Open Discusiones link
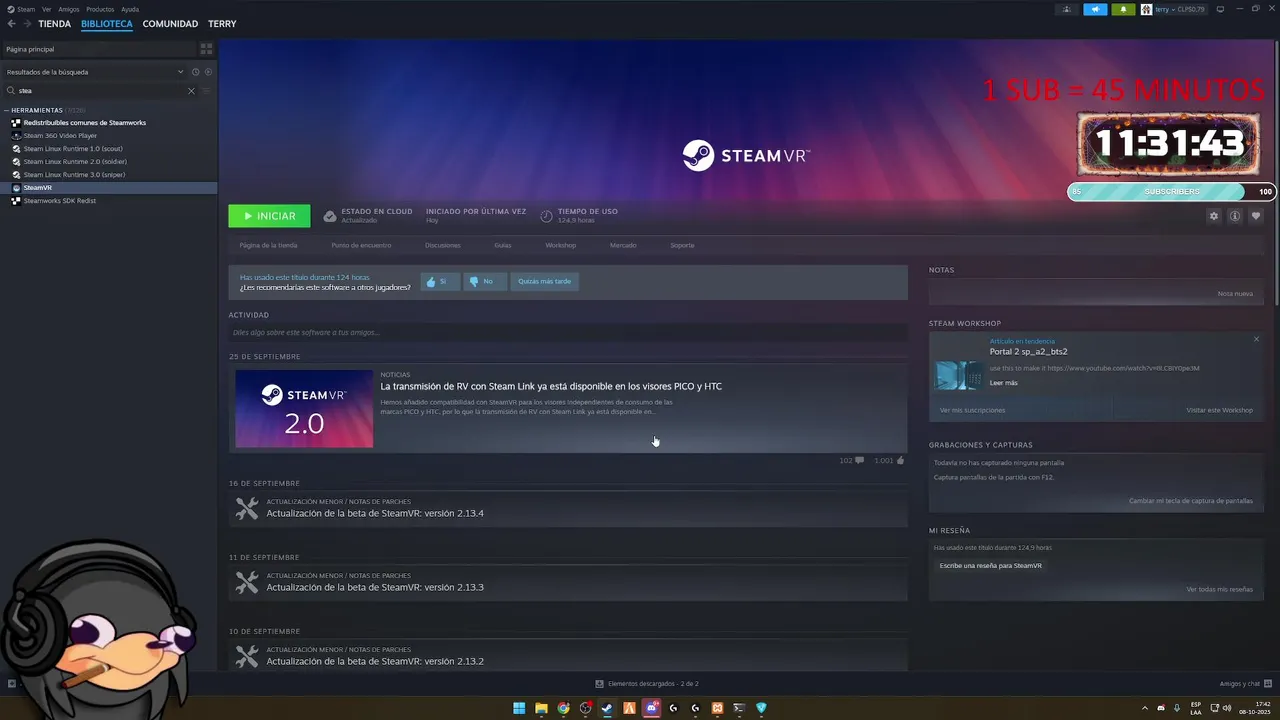Viewport: 1280px width, 720px height. tap(443, 245)
